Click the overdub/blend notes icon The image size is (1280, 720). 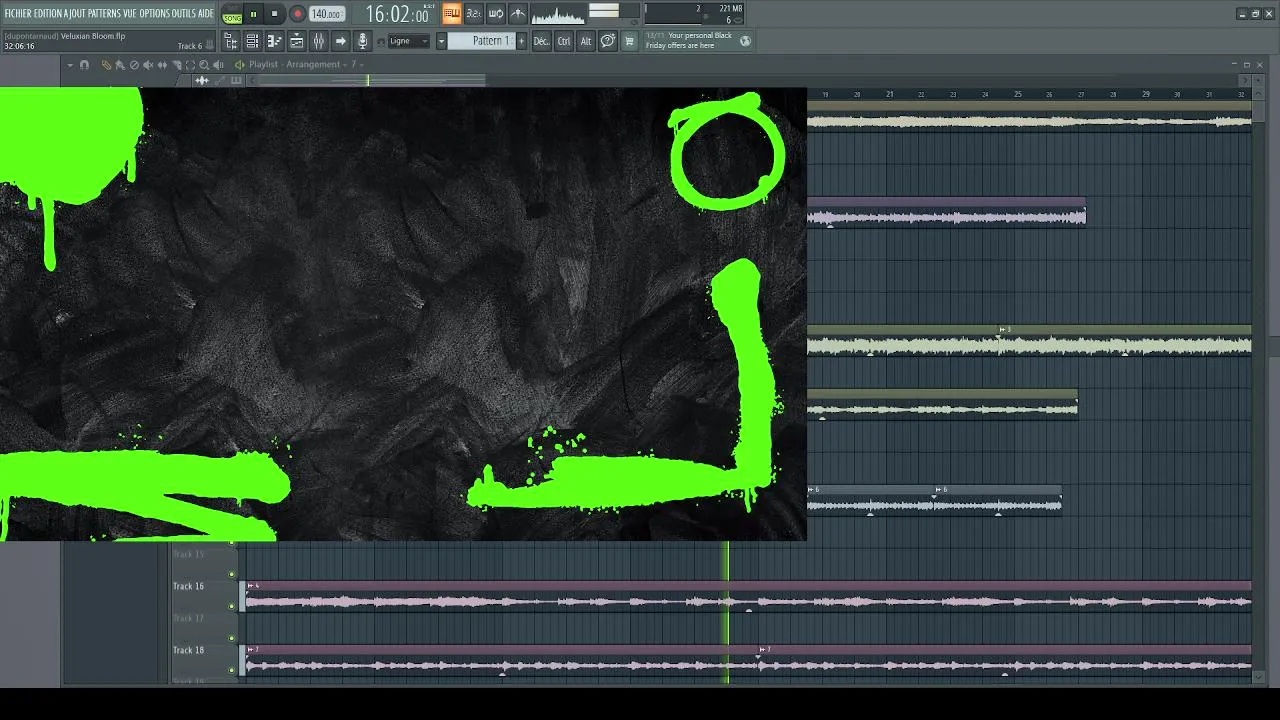pos(518,14)
